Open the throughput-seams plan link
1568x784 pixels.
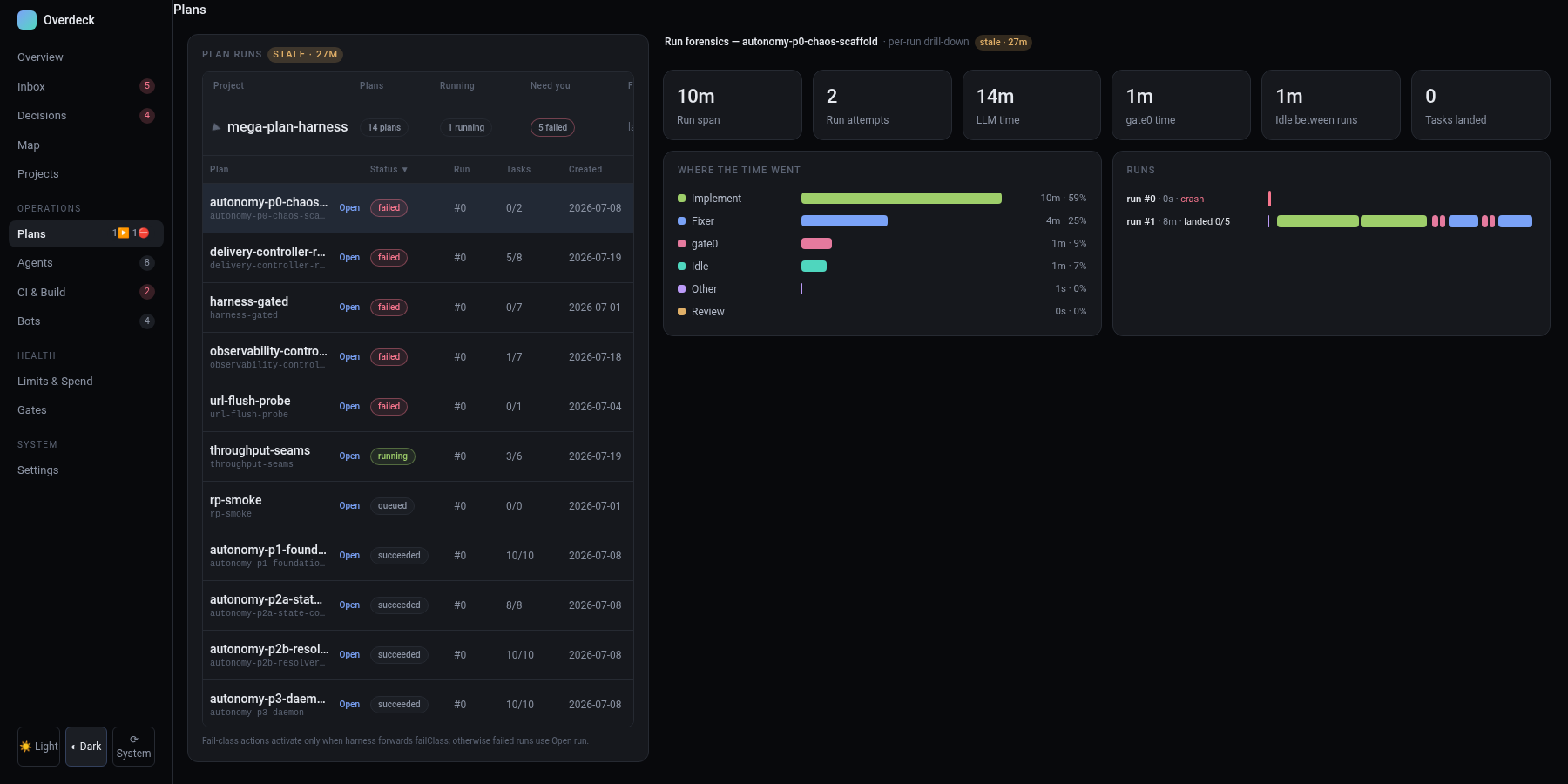(349, 456)
